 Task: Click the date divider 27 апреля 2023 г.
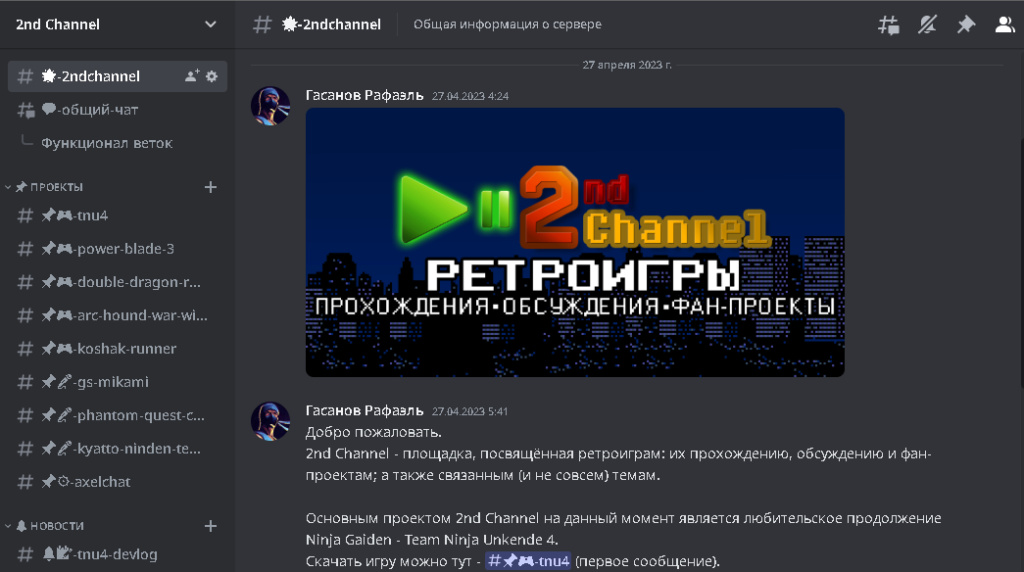[x=627, y=65]
